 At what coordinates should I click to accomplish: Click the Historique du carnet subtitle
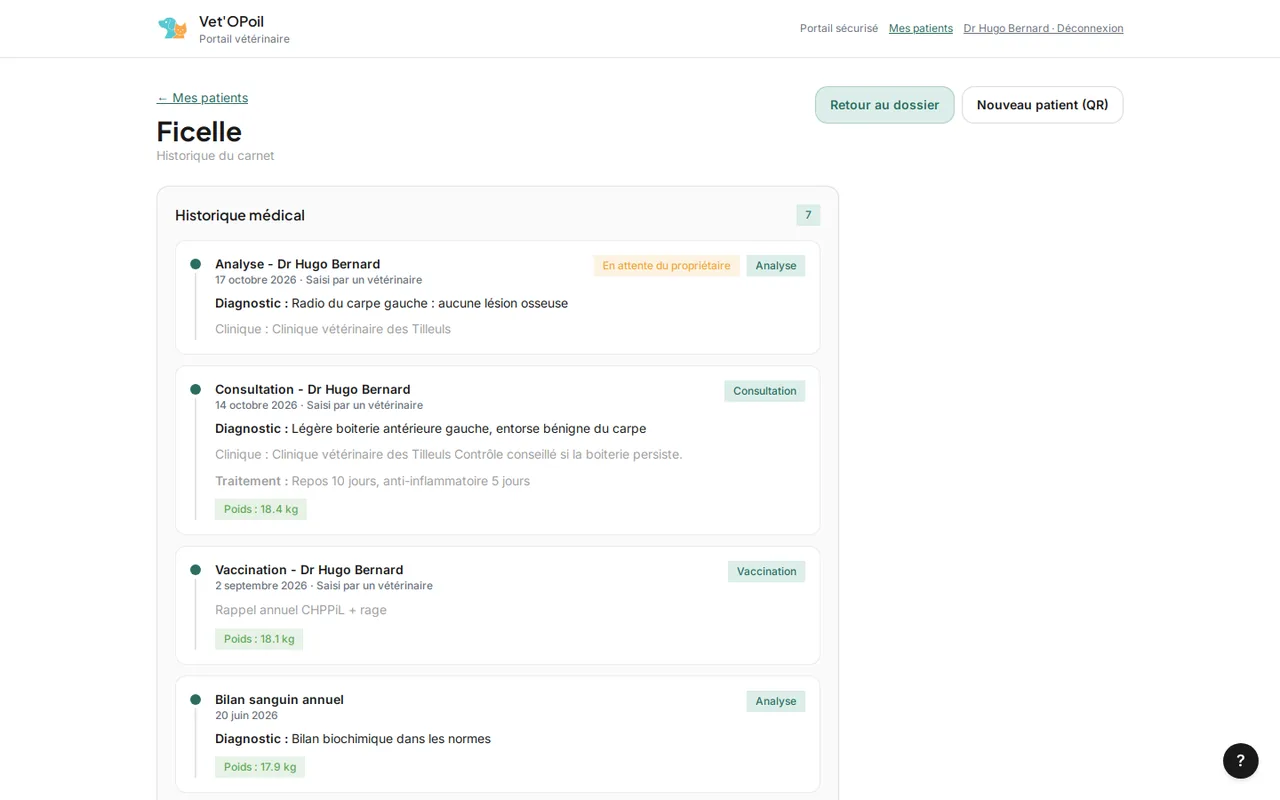click(215, 156)
